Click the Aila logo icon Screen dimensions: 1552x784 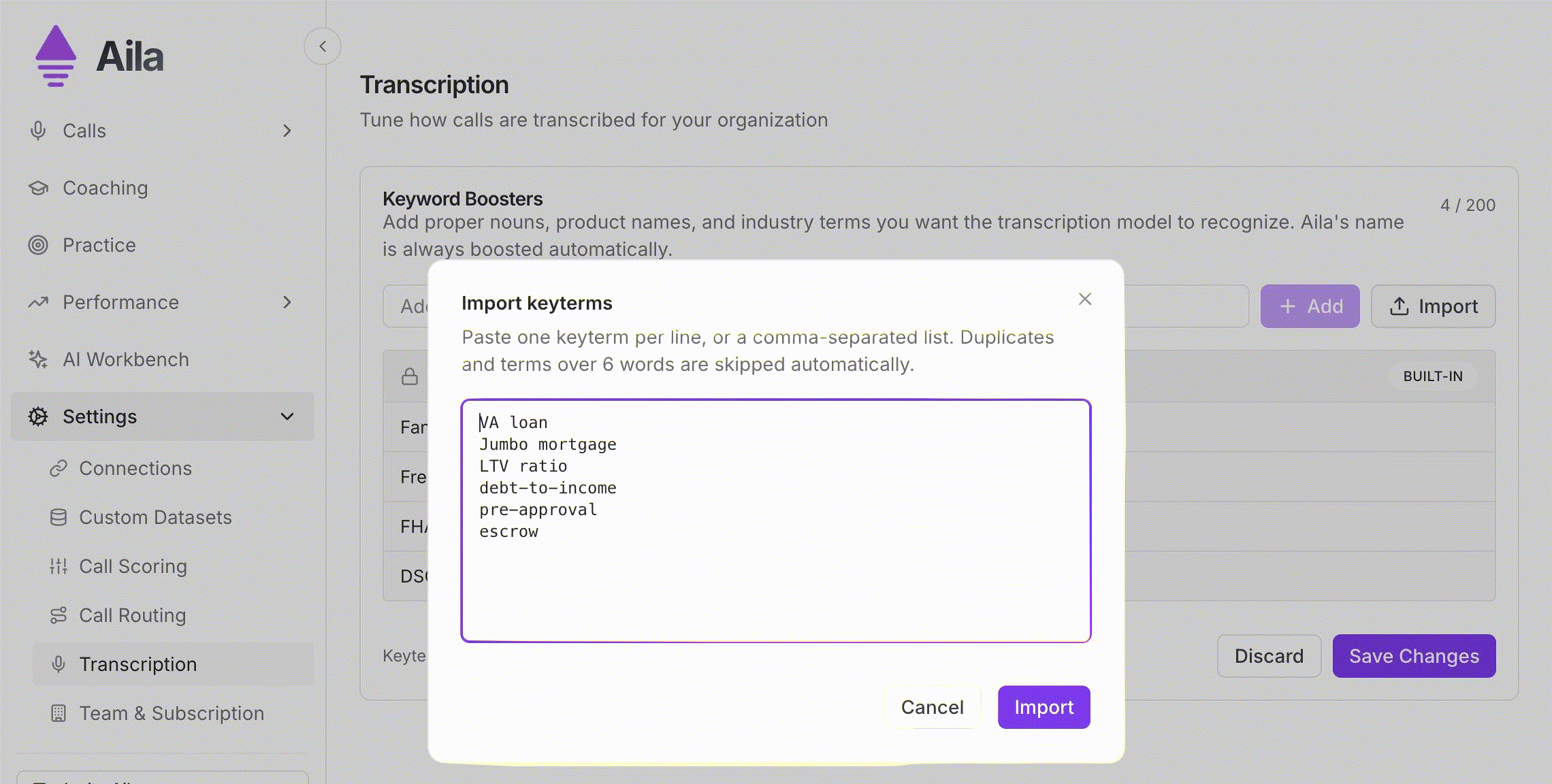tap(56, 56)
